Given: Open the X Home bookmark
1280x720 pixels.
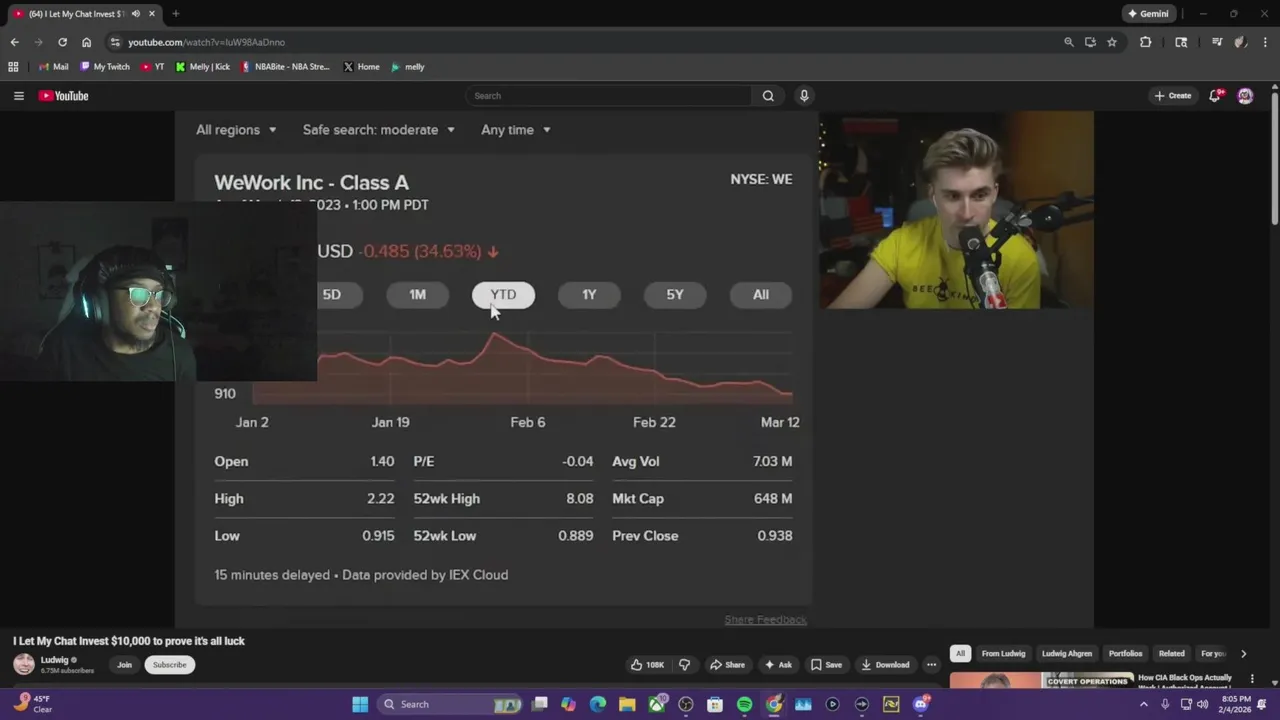Looking at the screenshot, I should click(361, 67).
